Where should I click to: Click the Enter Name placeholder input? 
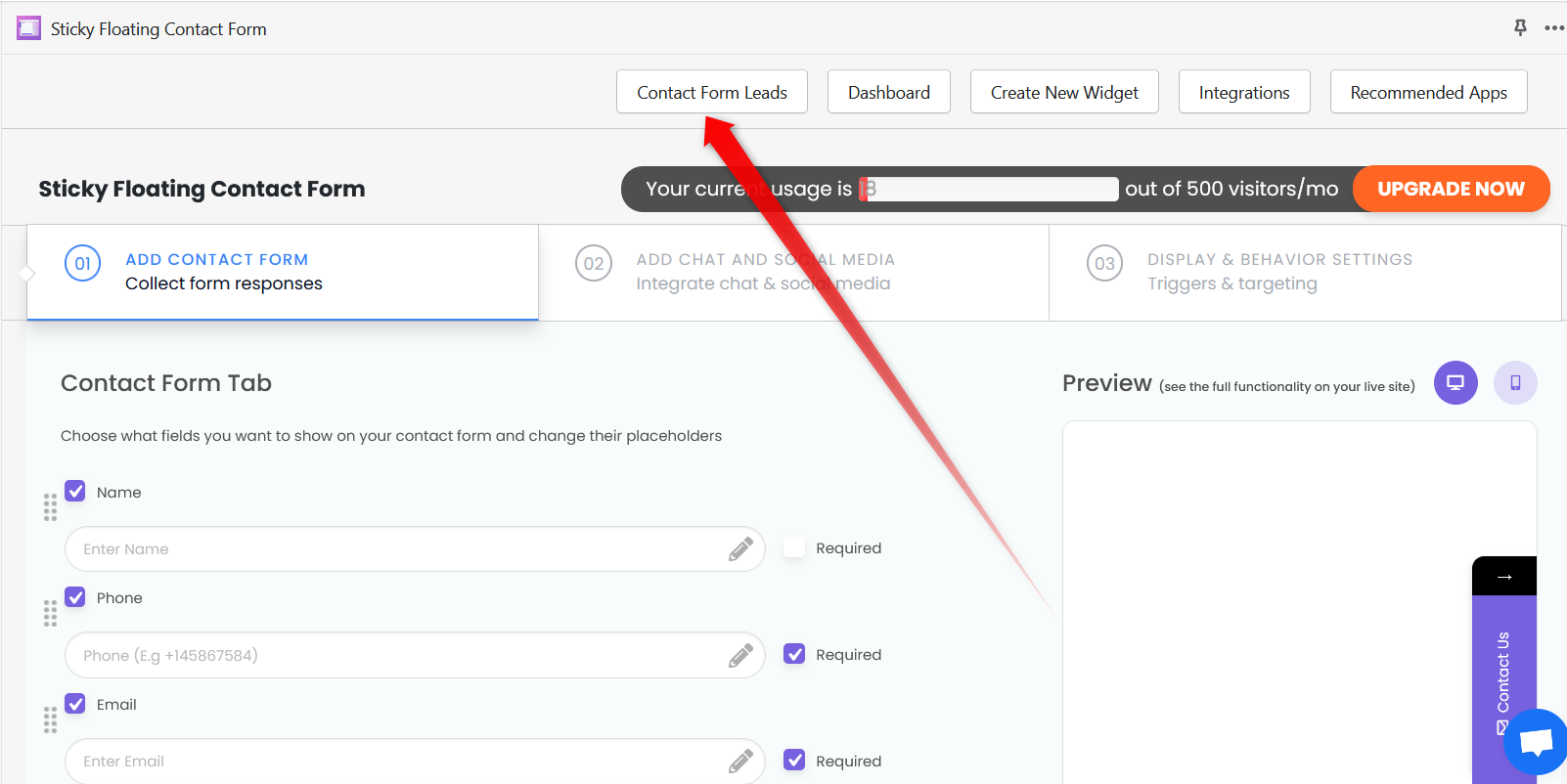(415, 549)
